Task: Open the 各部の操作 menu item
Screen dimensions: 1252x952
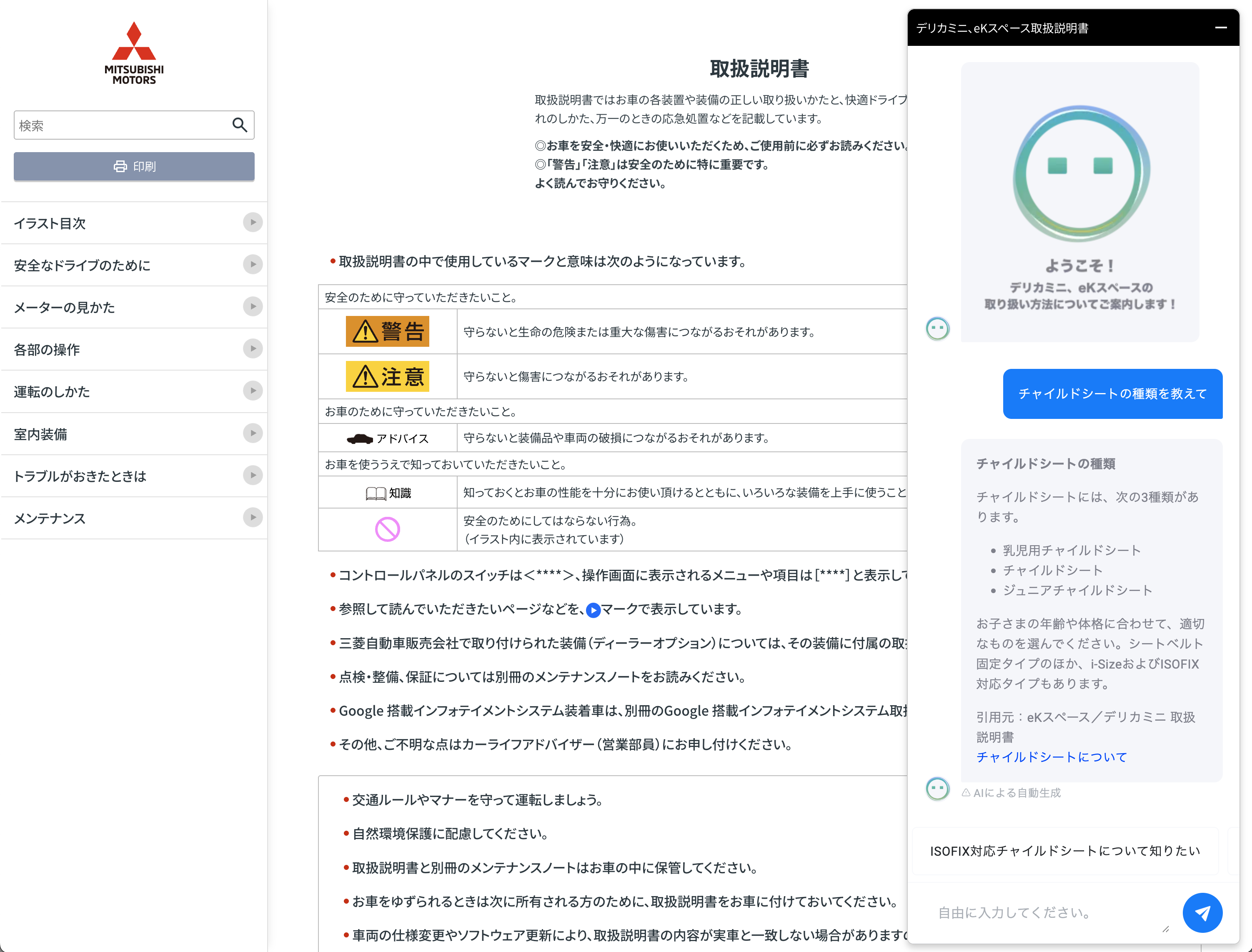Action: coord(134,350)
